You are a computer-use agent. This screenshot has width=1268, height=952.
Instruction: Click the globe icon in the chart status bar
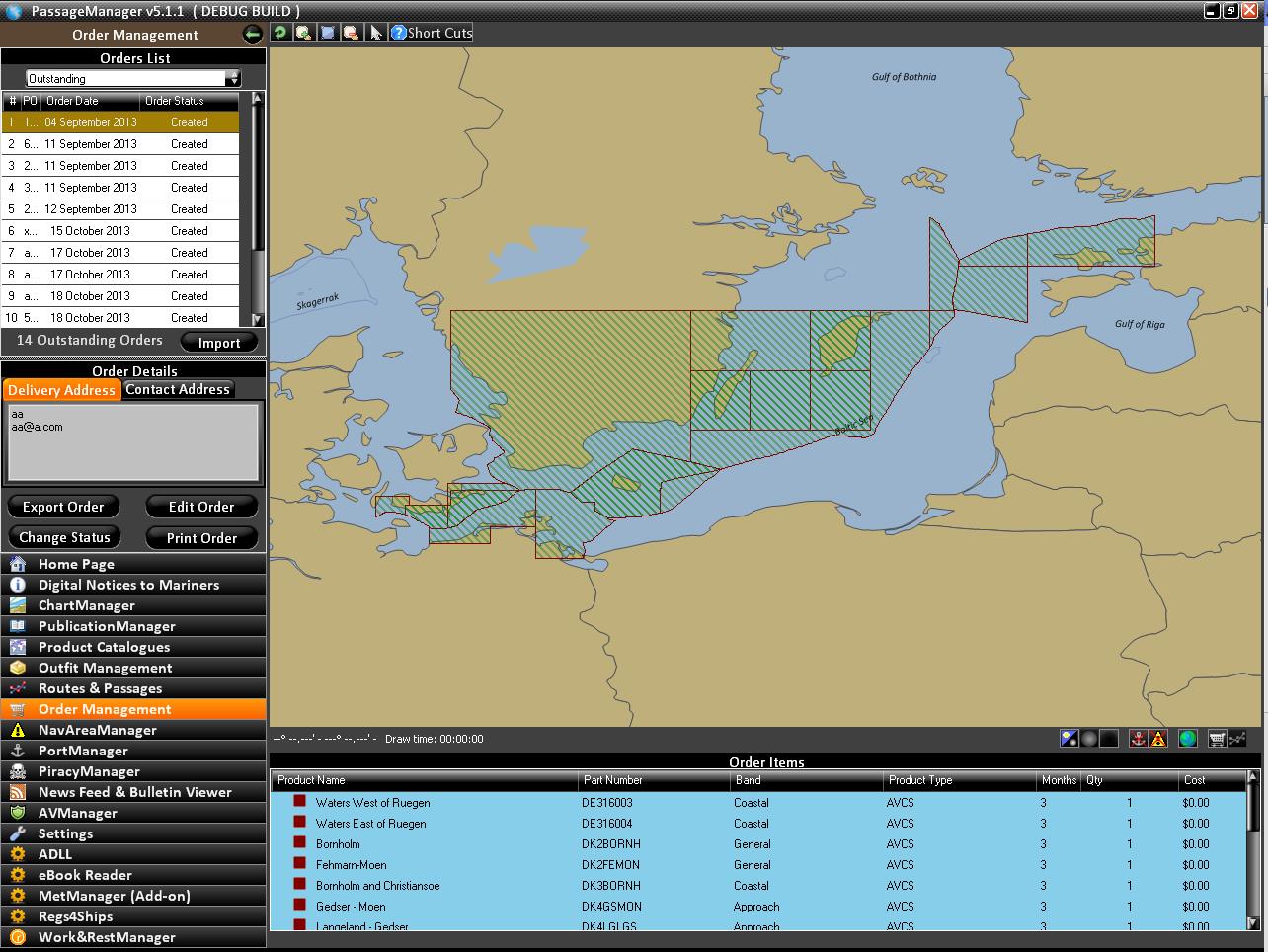tap(1188, 738)
